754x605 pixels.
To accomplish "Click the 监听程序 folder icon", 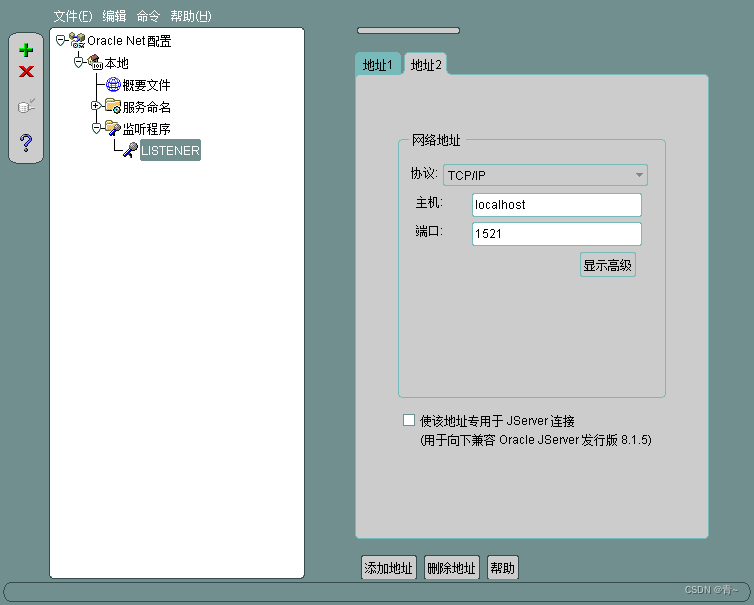I will [x=113, y=128].
